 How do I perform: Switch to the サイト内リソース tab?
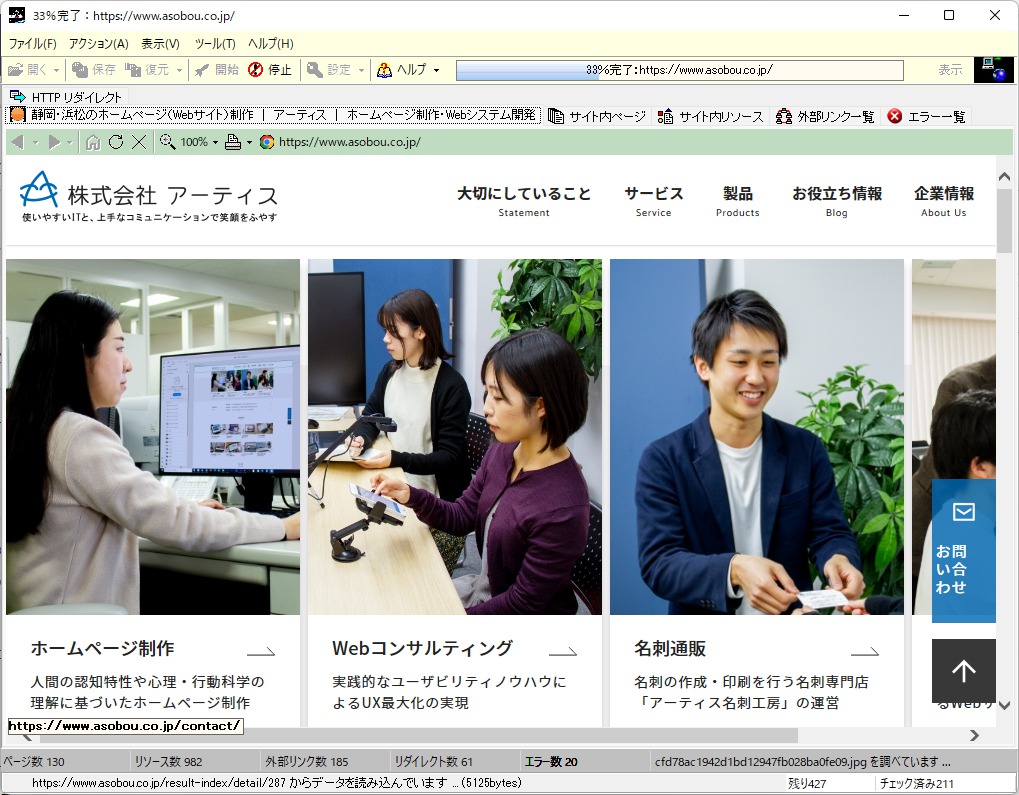[x=710, y=116]
